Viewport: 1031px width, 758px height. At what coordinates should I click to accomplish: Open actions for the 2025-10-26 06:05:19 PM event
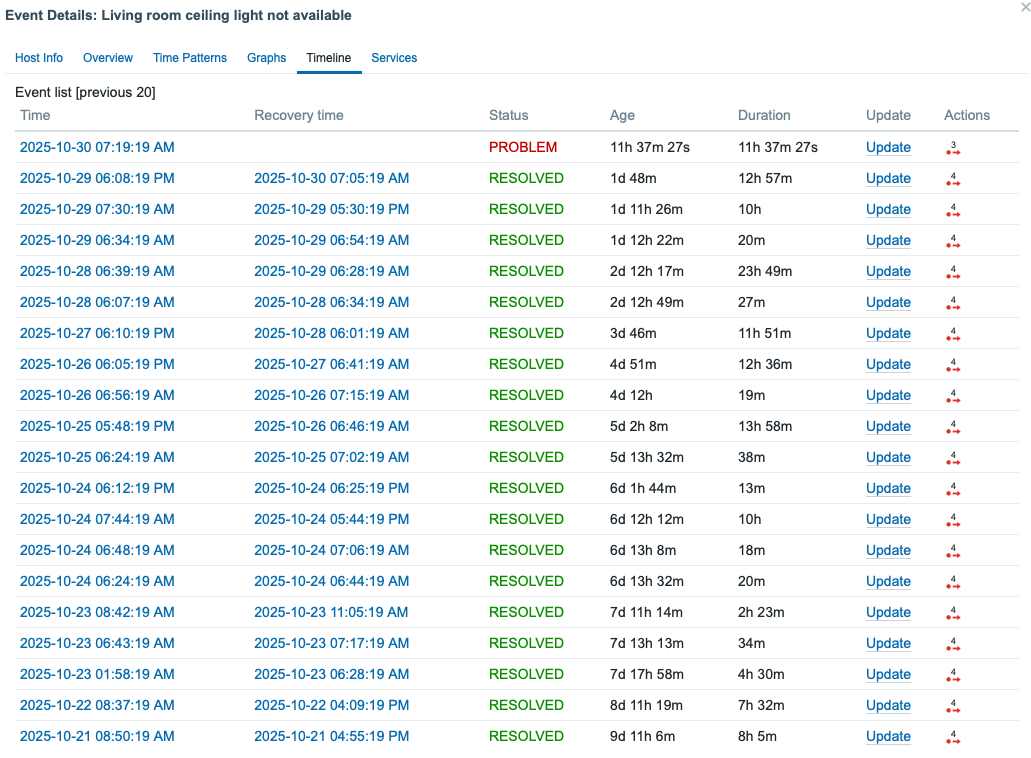click(x=953, y=364)
